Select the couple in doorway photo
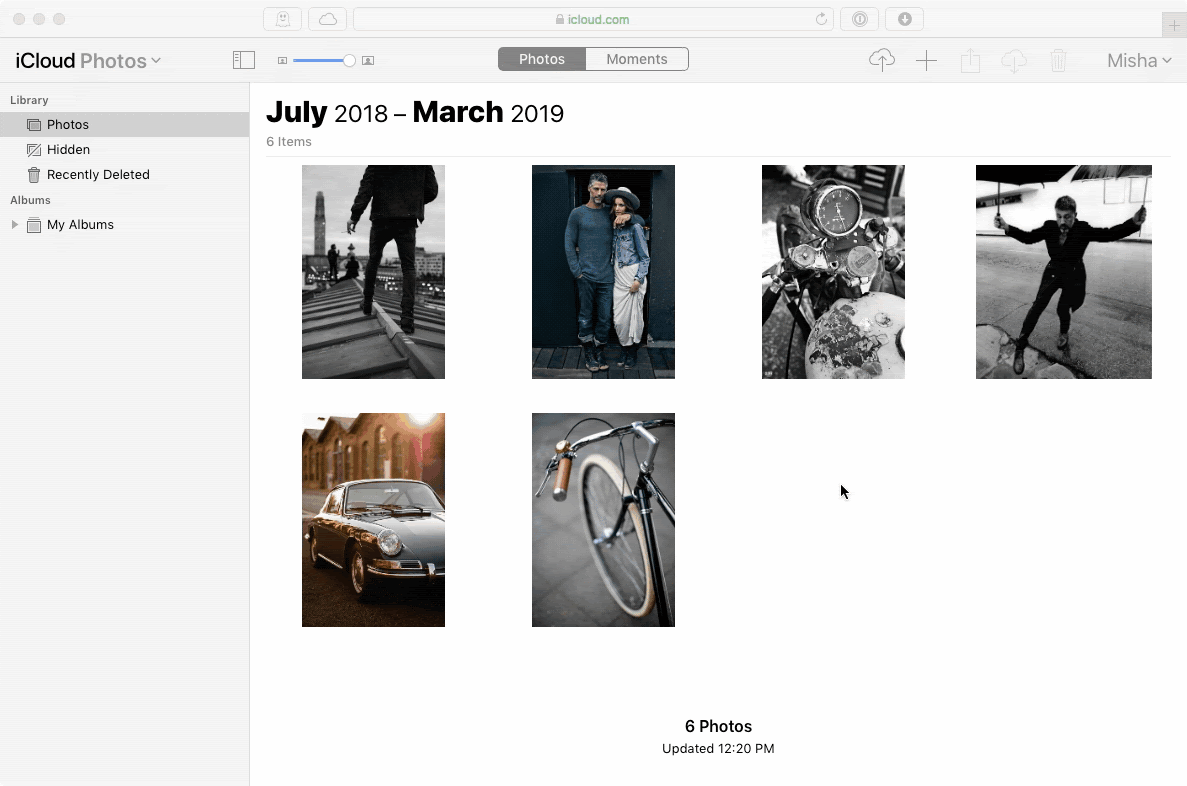Image resolution: width=1187 pixels, height=786 pixels. [x=603, y=272]
